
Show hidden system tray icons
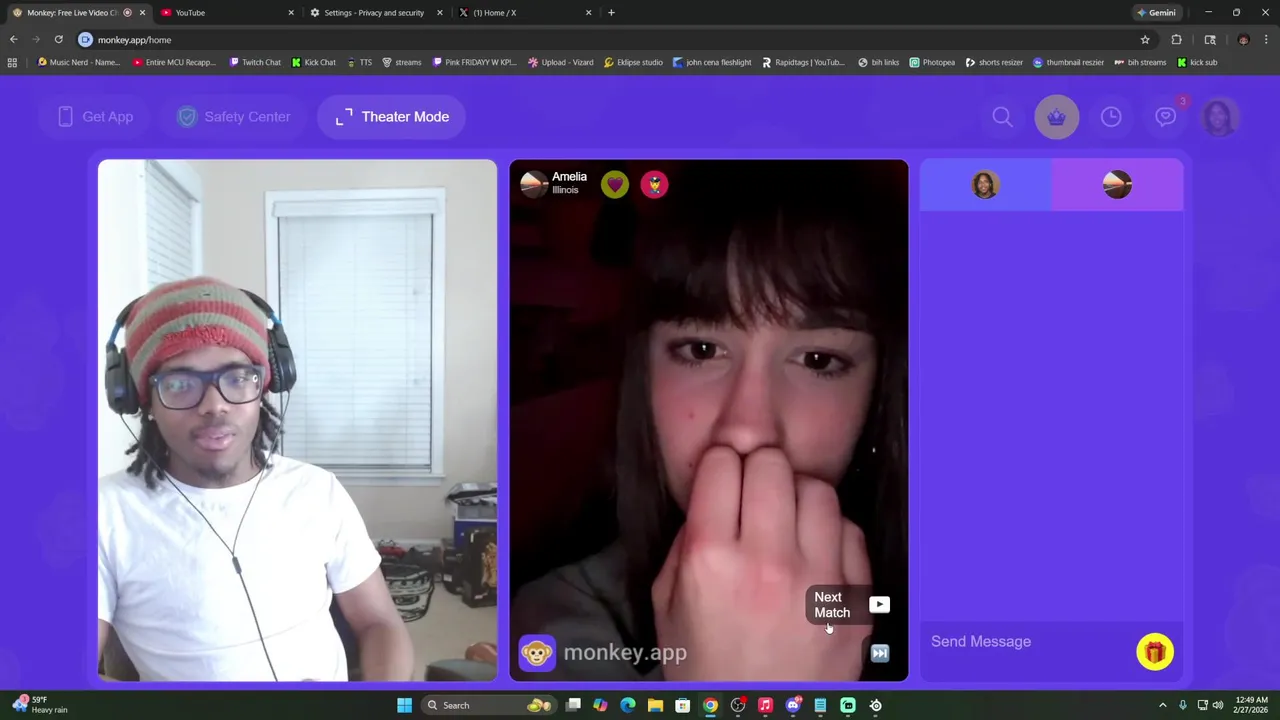(1162, 705)
